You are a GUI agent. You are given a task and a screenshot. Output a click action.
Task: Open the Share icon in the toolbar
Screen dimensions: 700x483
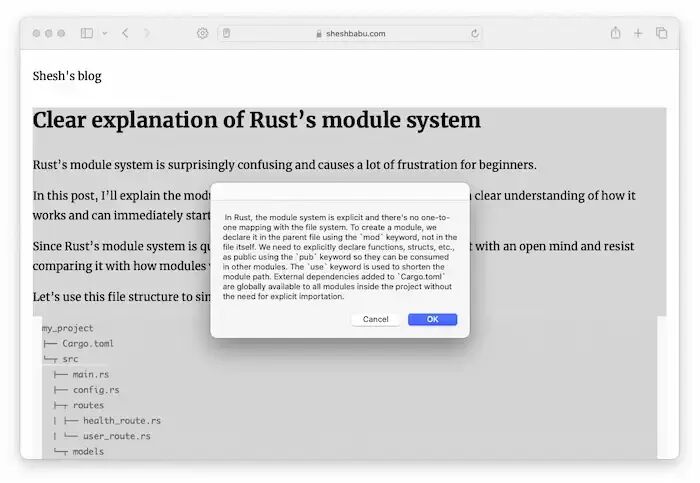(x=616, y=33)
